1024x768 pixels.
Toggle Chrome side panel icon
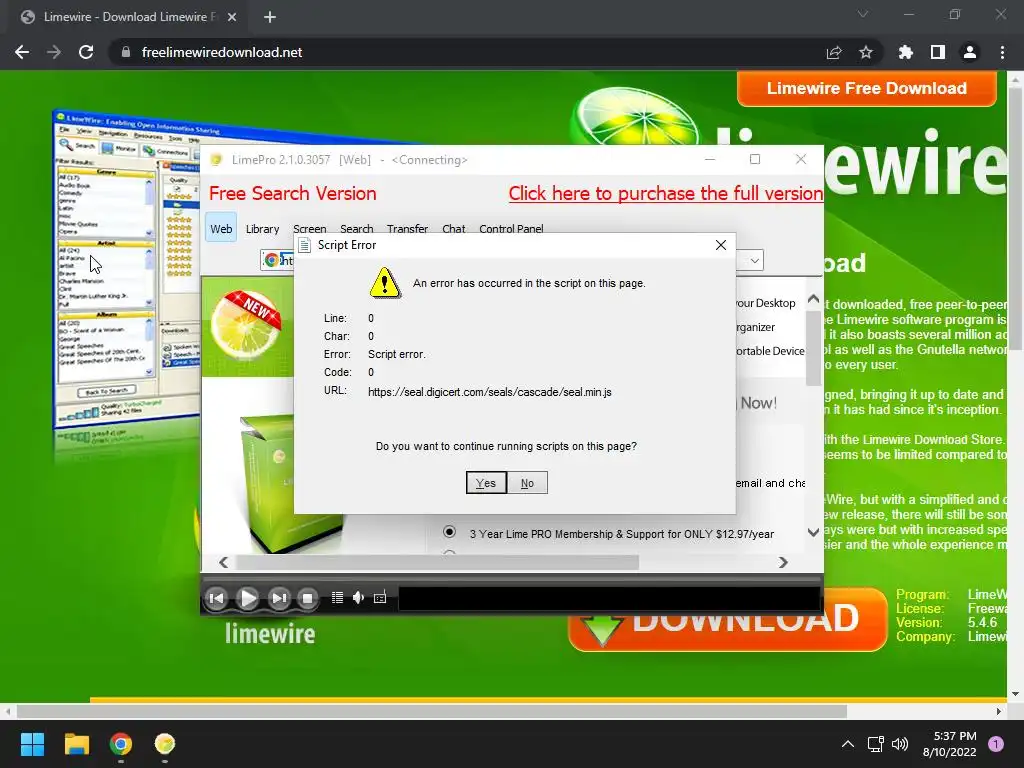coord(938,52)
